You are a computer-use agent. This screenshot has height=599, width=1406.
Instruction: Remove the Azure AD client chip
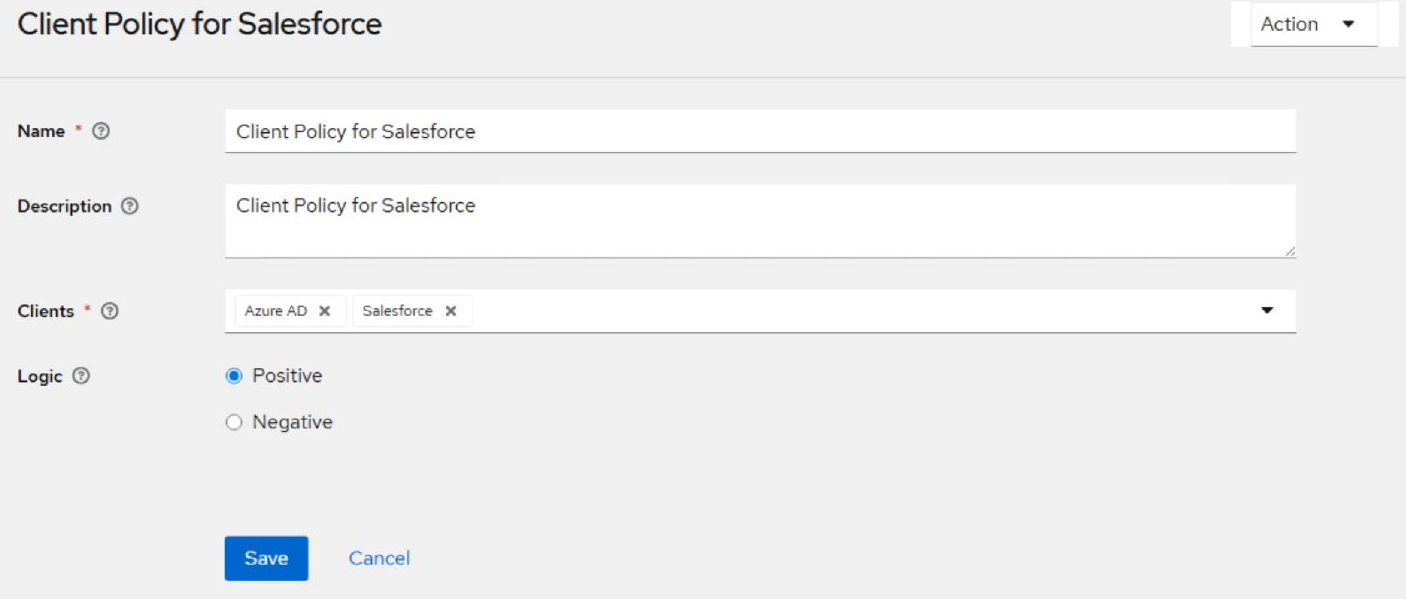point(324,311)
